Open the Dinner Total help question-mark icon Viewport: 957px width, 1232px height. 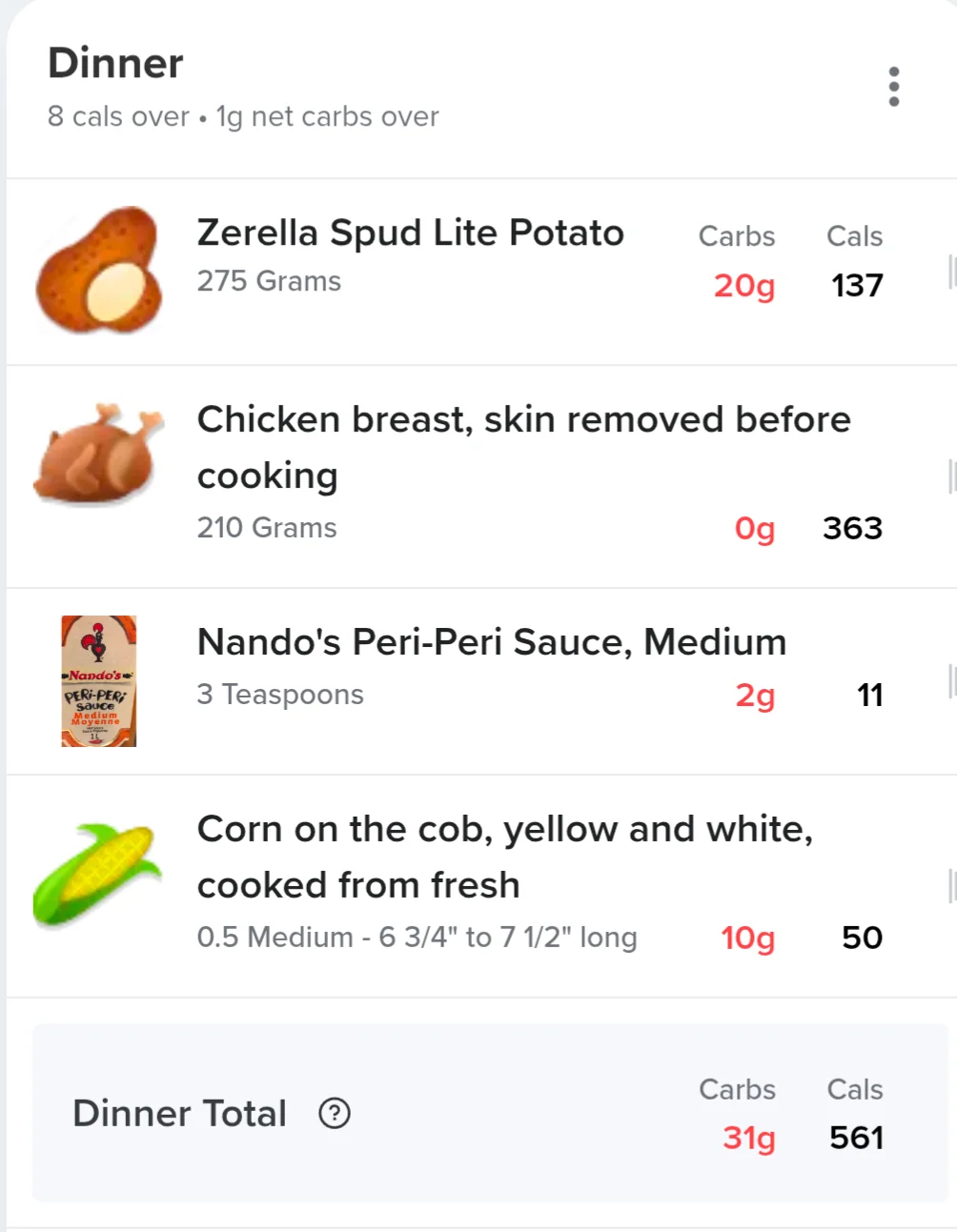tap(335, 1113)
